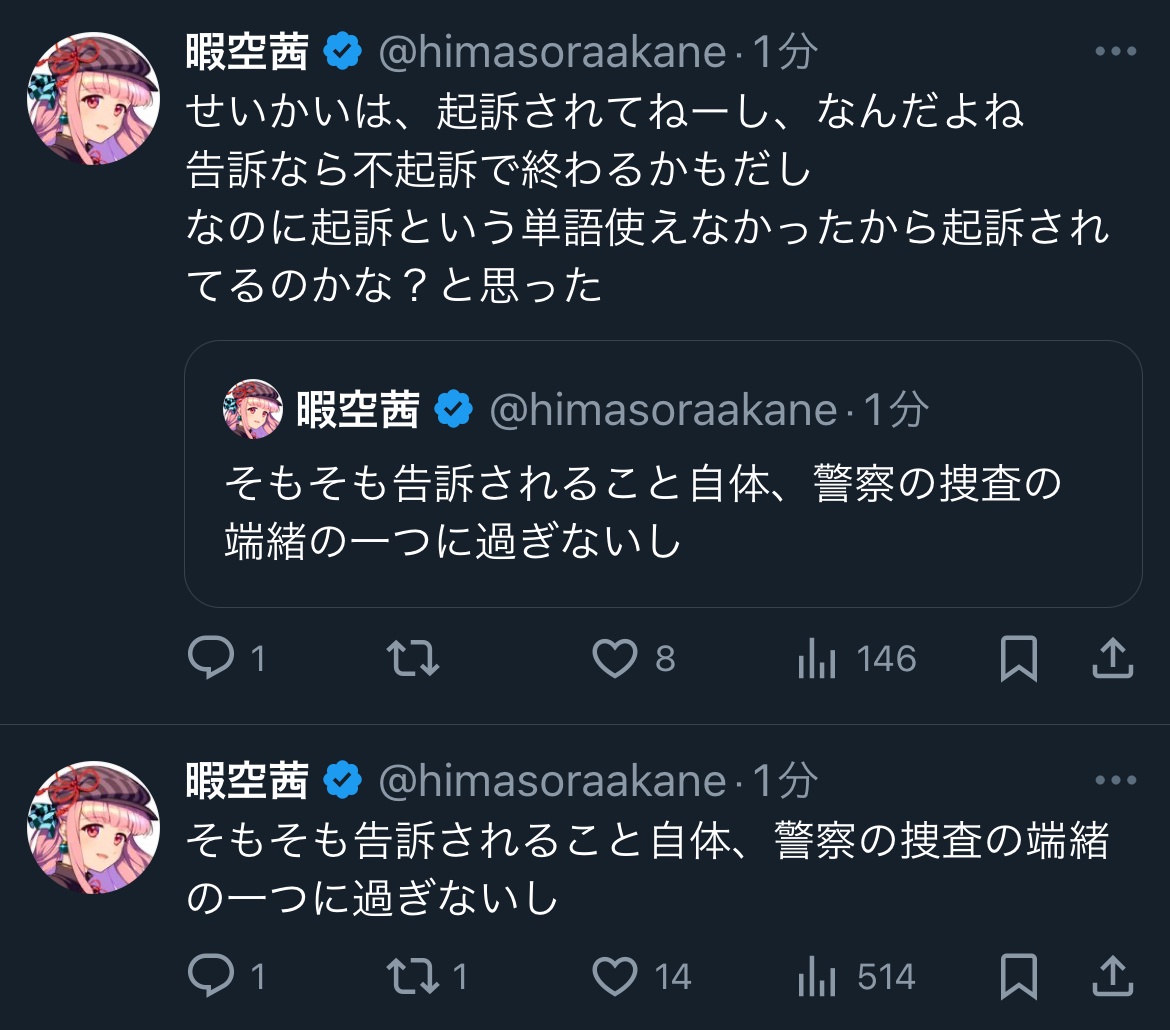Share the first tweet
Image resolution: width=1170 pixels, height=1030 pixels.
pos(1112,659)
